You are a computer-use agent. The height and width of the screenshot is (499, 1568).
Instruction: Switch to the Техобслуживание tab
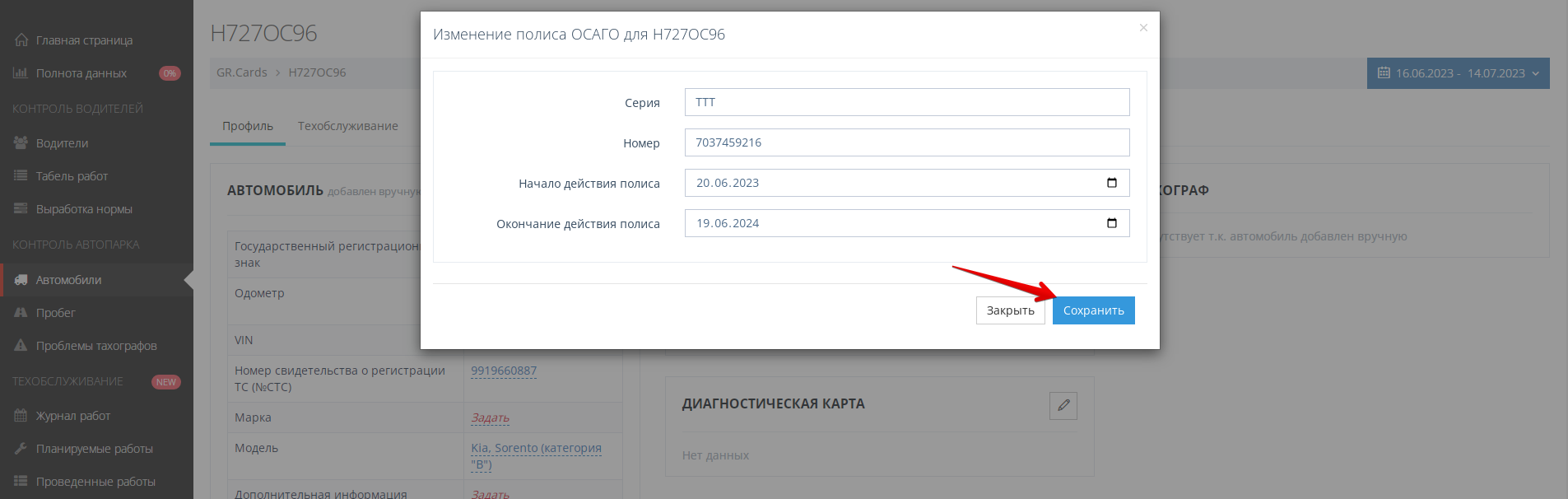tap(347, 126)
